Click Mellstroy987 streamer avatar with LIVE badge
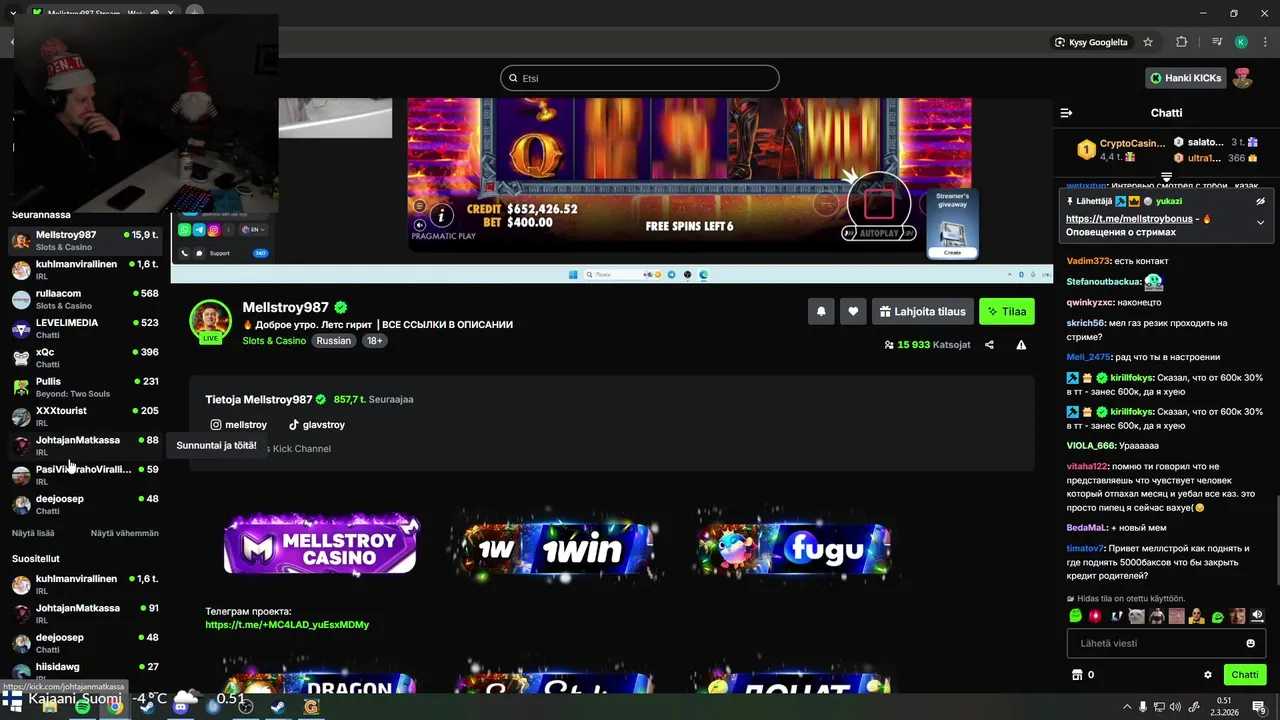The height and width of the screenshot is (720, 1280). (x=211, y=320)
